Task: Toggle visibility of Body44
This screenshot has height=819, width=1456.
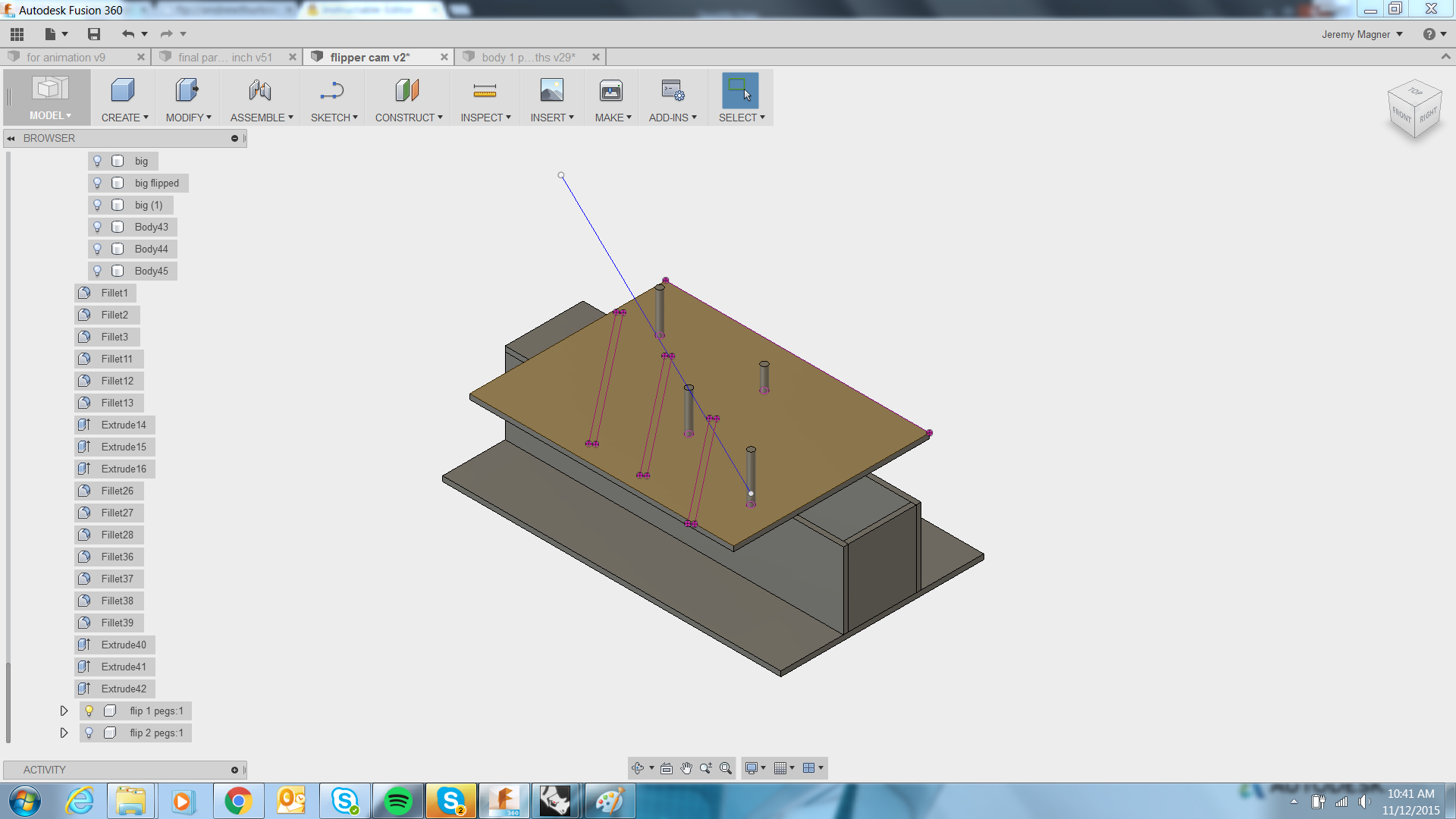Action: (97, 249)
